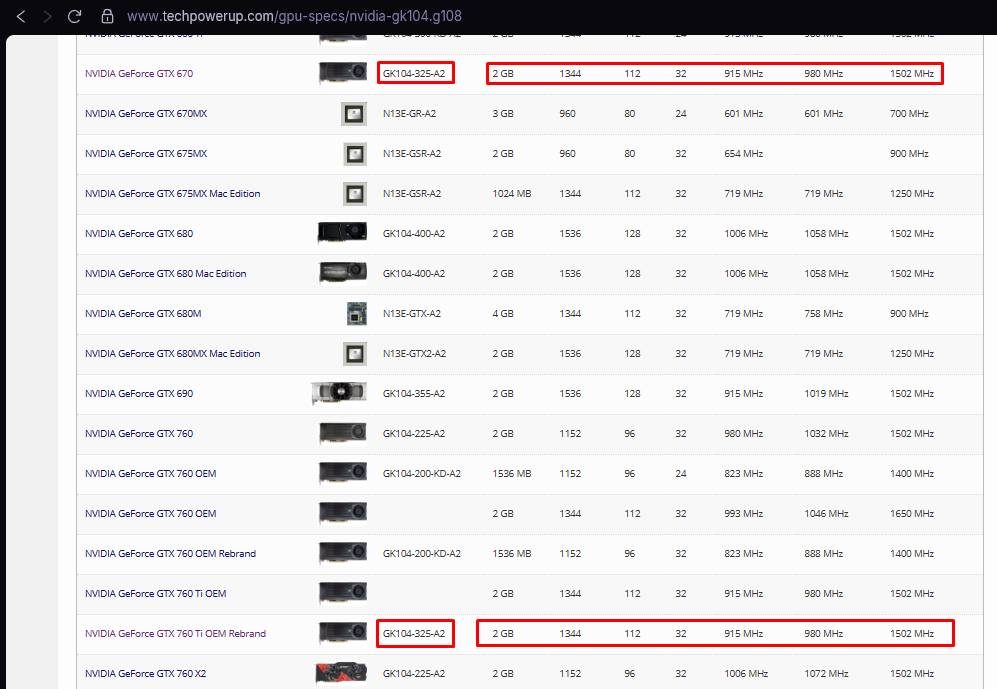Image resolution: width=997 pixels, height=689 pixels.
Task: Select the 1046 MHz boost clock value
Action: tap(826, 514)
